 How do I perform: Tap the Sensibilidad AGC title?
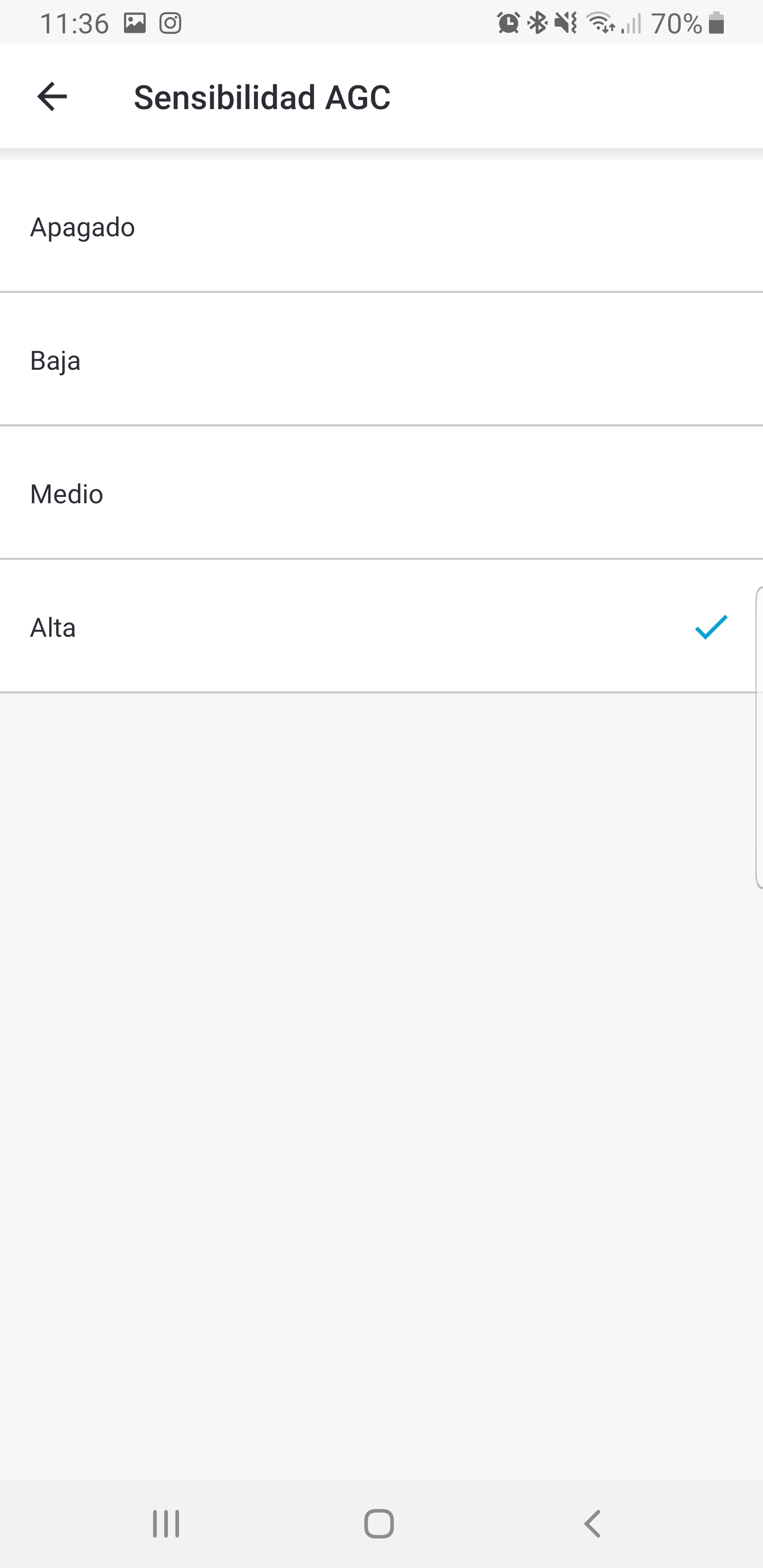262,96
